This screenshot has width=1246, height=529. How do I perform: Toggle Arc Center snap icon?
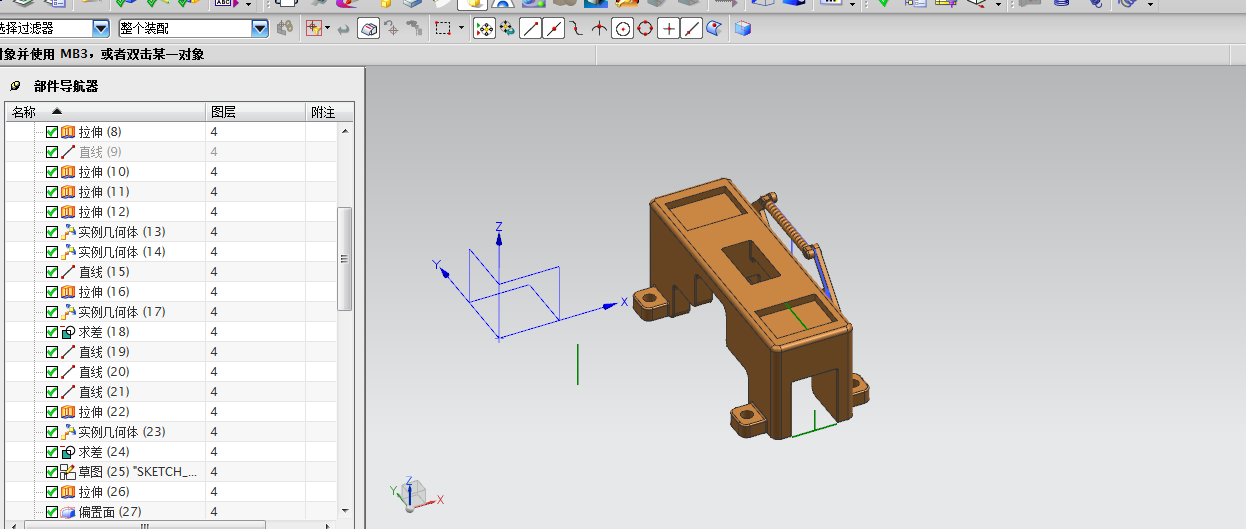click(x=623, y=29)
